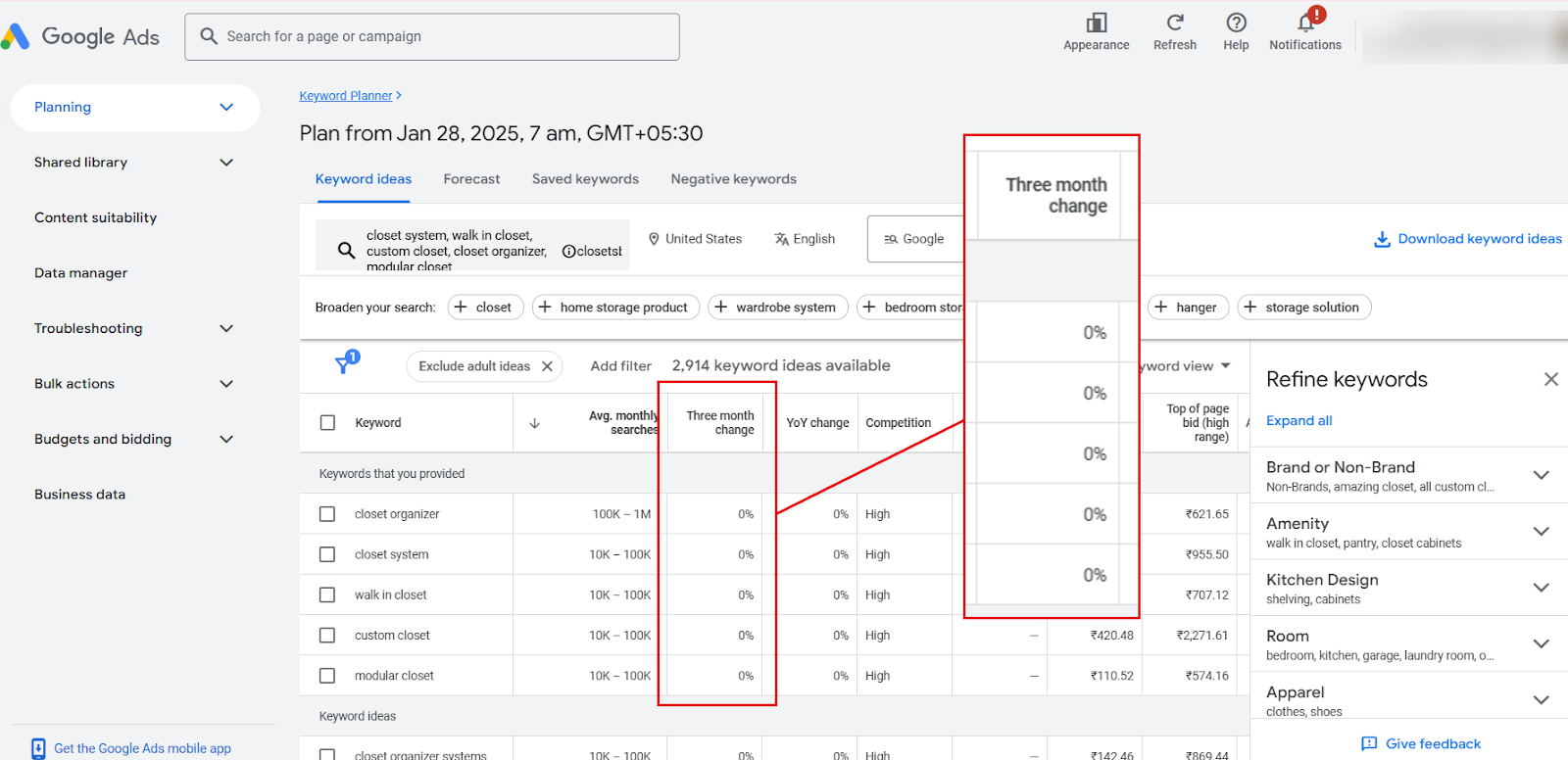Remove the Exclude adult ideas filter
Viewport: 1568px width, 760px height.
click(547, 366)
